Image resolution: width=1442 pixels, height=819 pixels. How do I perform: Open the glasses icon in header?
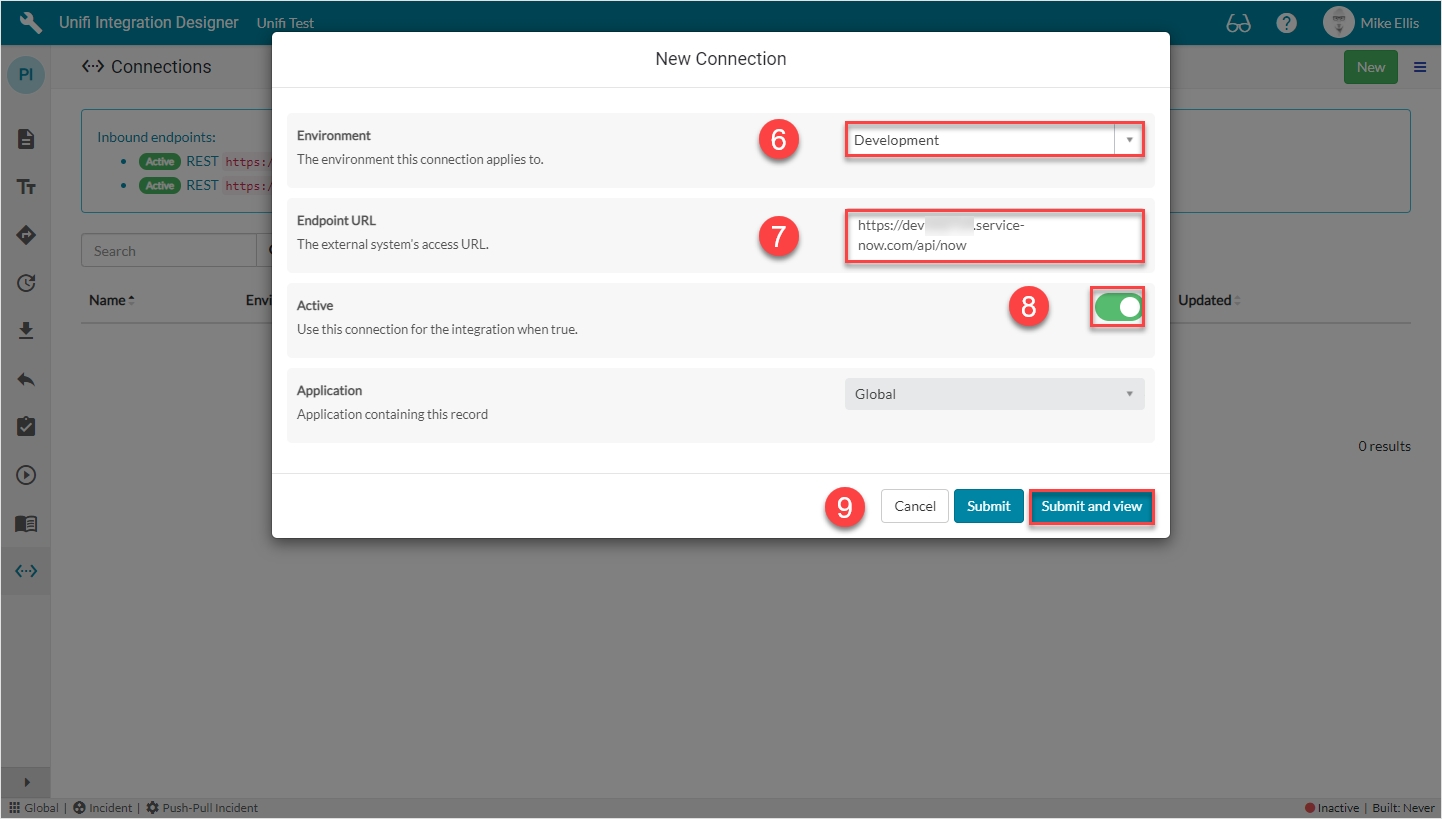pyautogui.click(x=1238, y=23)
